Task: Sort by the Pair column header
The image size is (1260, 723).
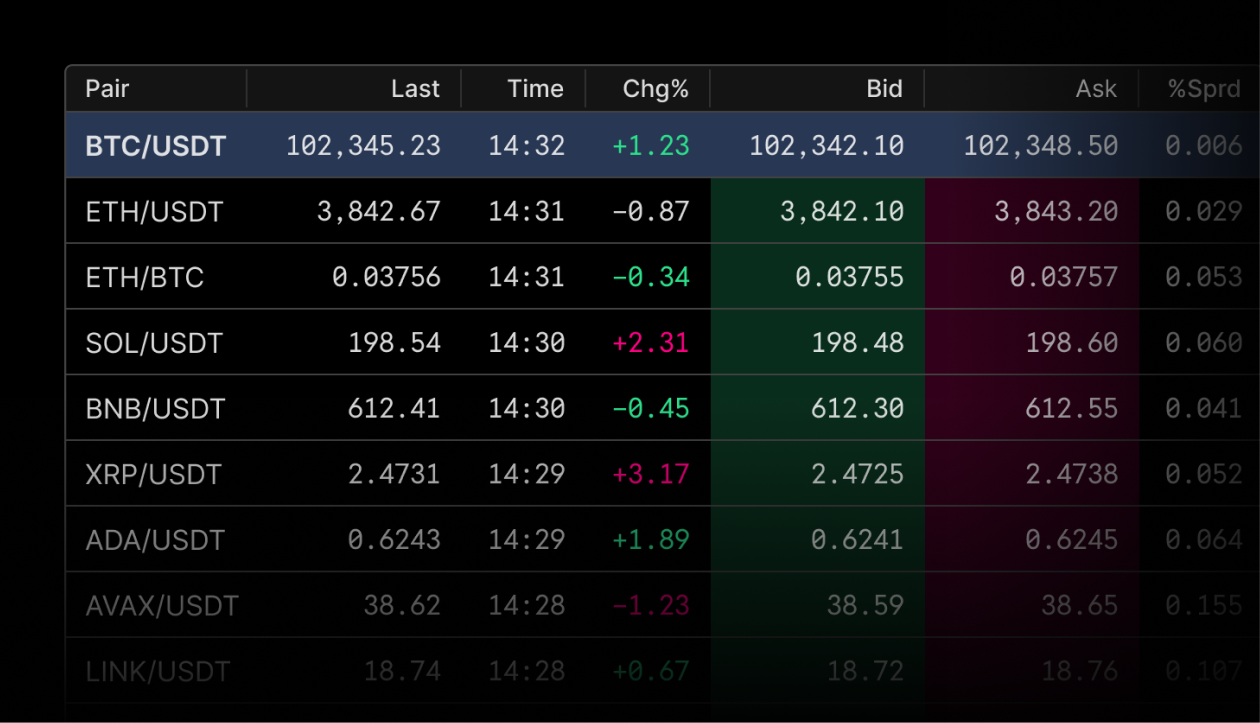Action: point(107,89)
